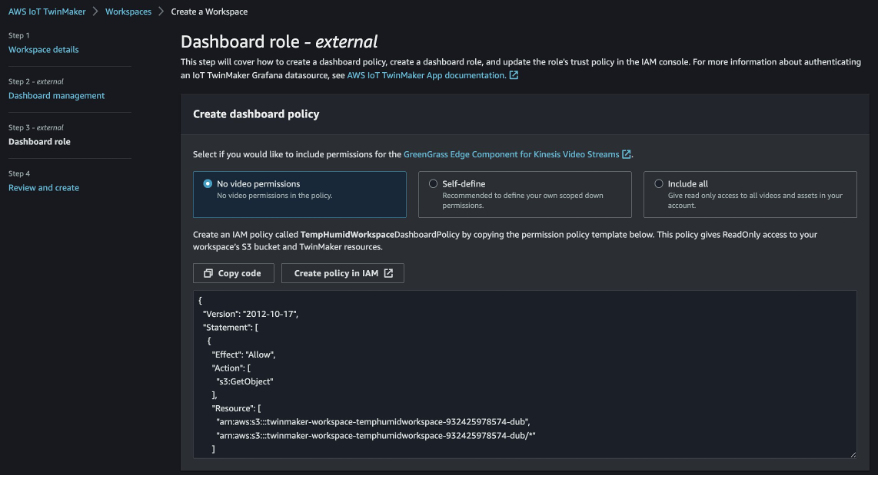879x477 pixels.
Task: Open Dashboard management step
Action: click(56, 95)
